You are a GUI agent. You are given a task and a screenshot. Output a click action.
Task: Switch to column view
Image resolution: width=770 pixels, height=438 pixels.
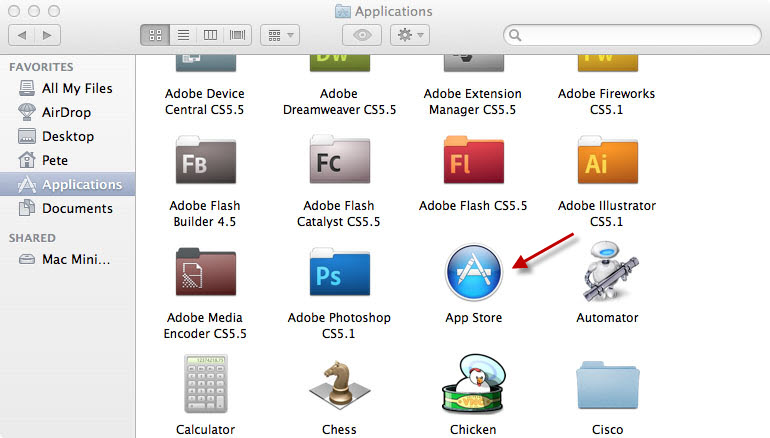point(210,35)
